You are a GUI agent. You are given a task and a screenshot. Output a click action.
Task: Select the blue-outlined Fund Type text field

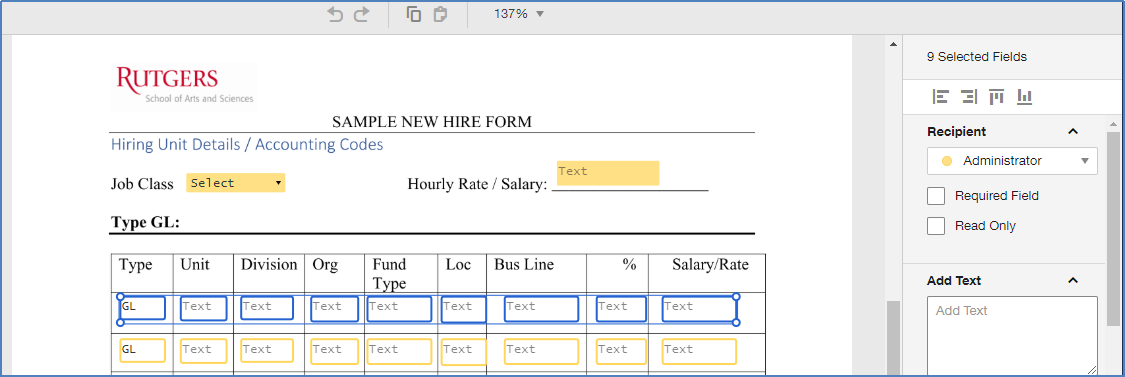[x=400, y=308]
